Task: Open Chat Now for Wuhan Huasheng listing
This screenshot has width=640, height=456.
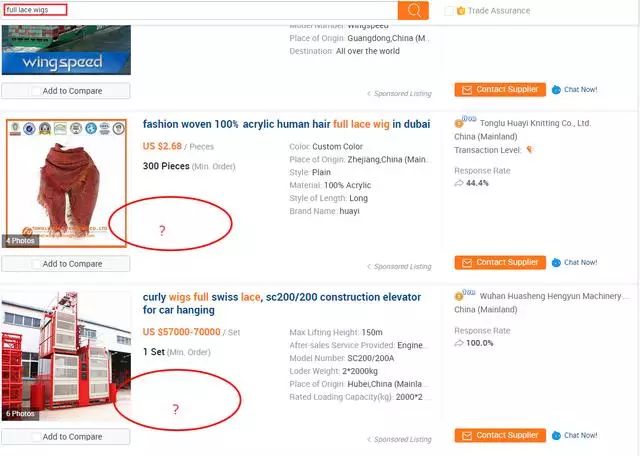Action: coord(575,435)
